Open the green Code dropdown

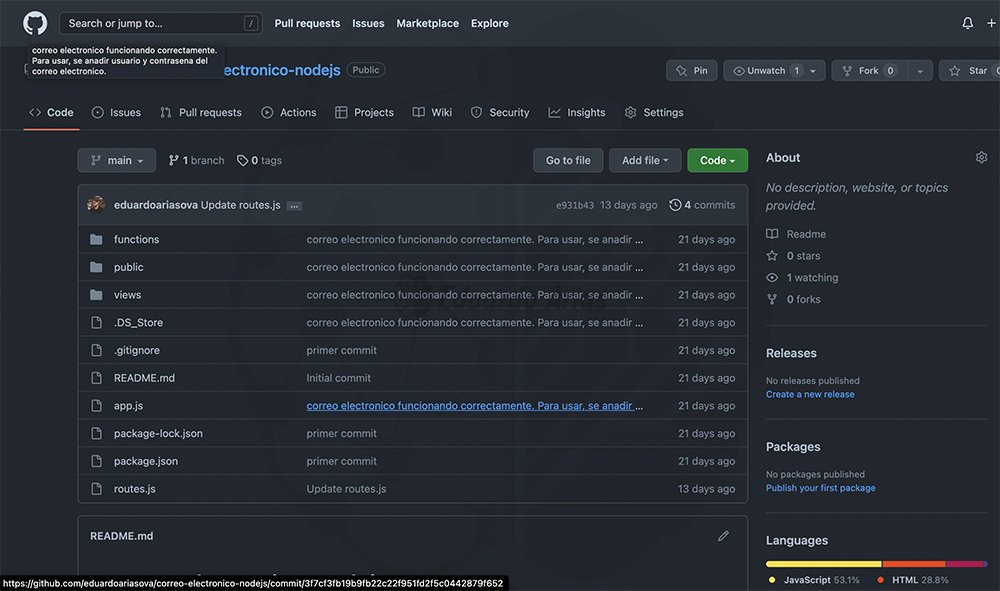[x=717, y=160]
